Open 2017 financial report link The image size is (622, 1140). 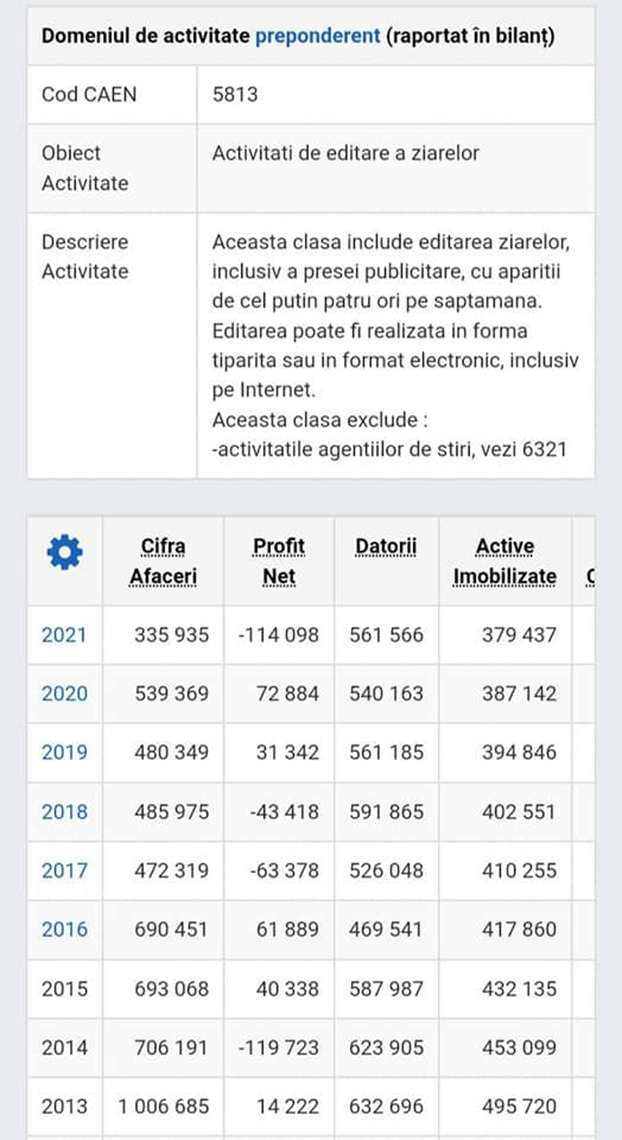tap(62, 871)
